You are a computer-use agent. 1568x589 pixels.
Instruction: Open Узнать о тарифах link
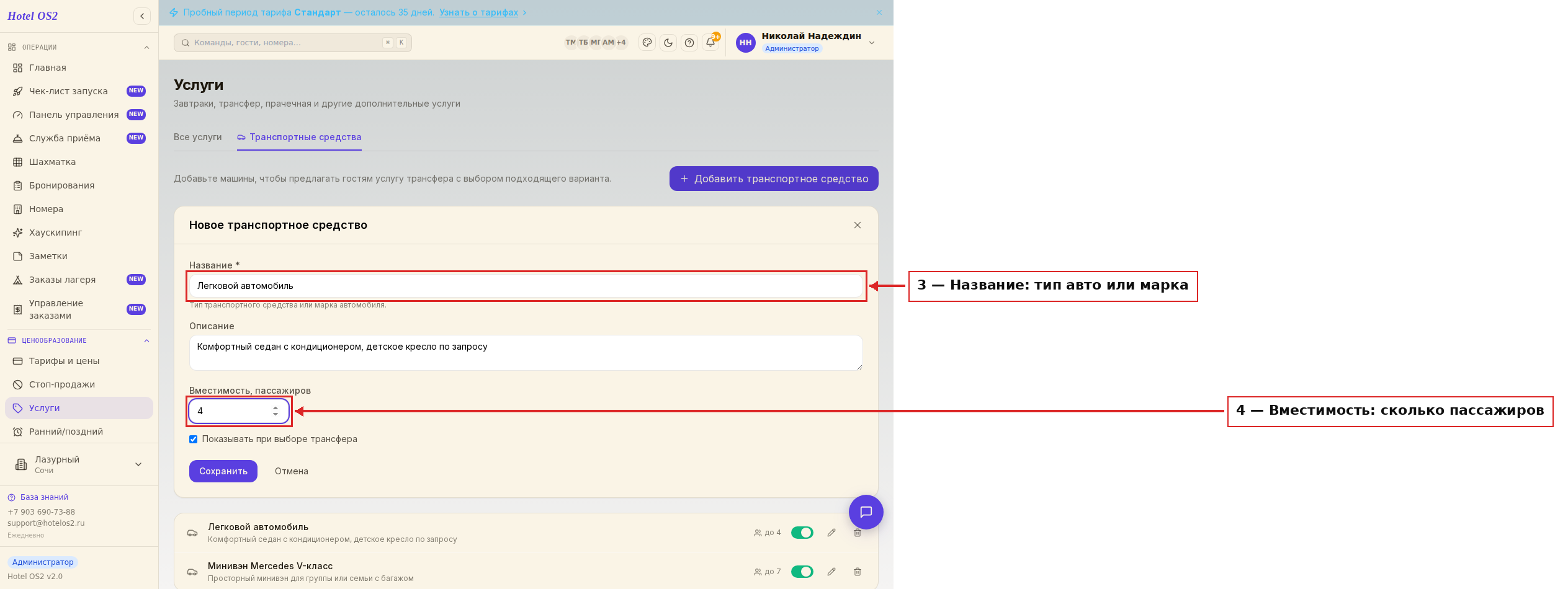pyautogui.click(x=478, y=12)
